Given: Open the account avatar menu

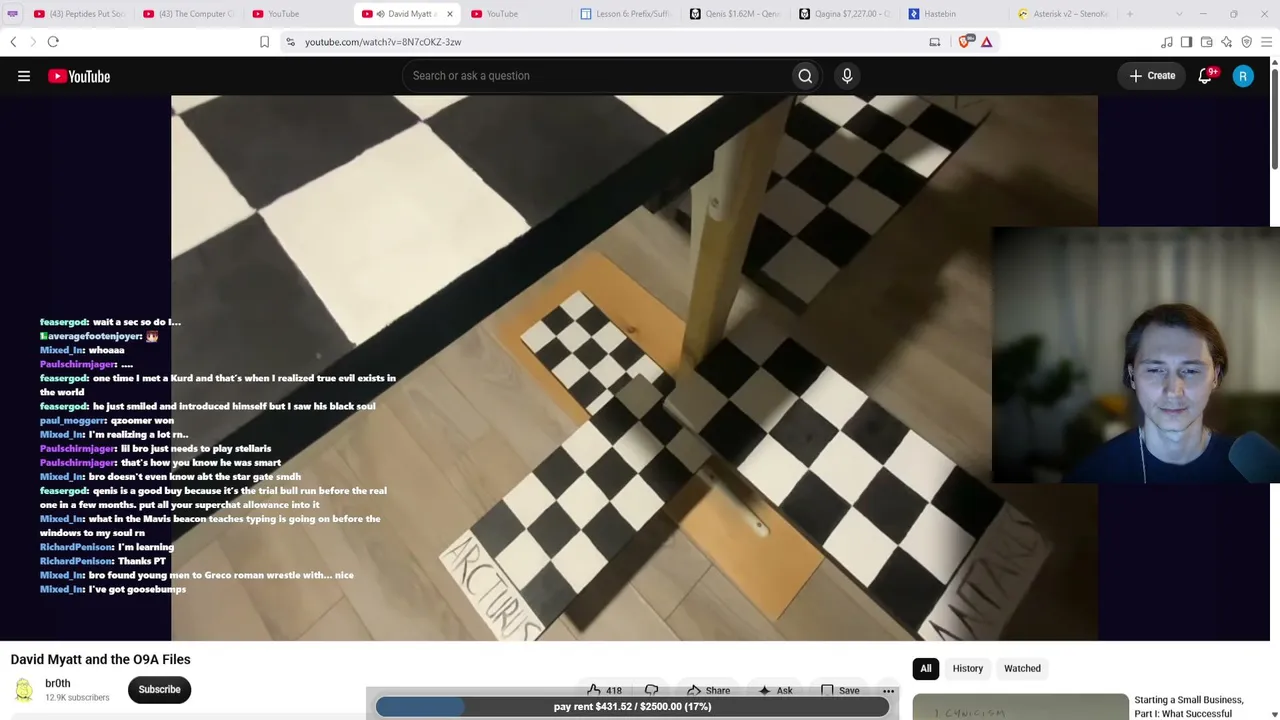Looking at the screenshot, I should coord(1243,76).
